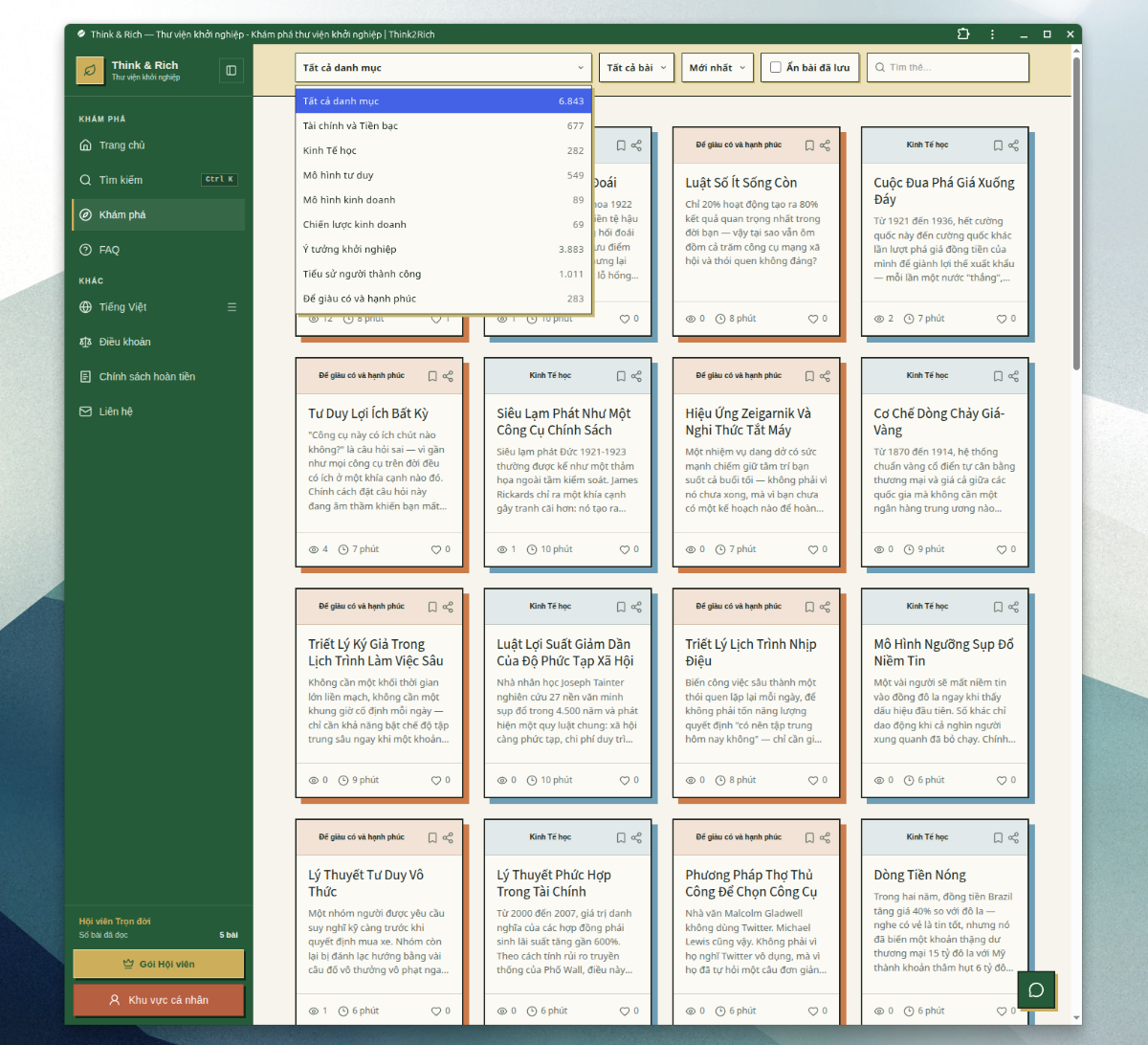
Task: Click the Khu vực cá nhân button
Action: click(x=159, y=1000)
